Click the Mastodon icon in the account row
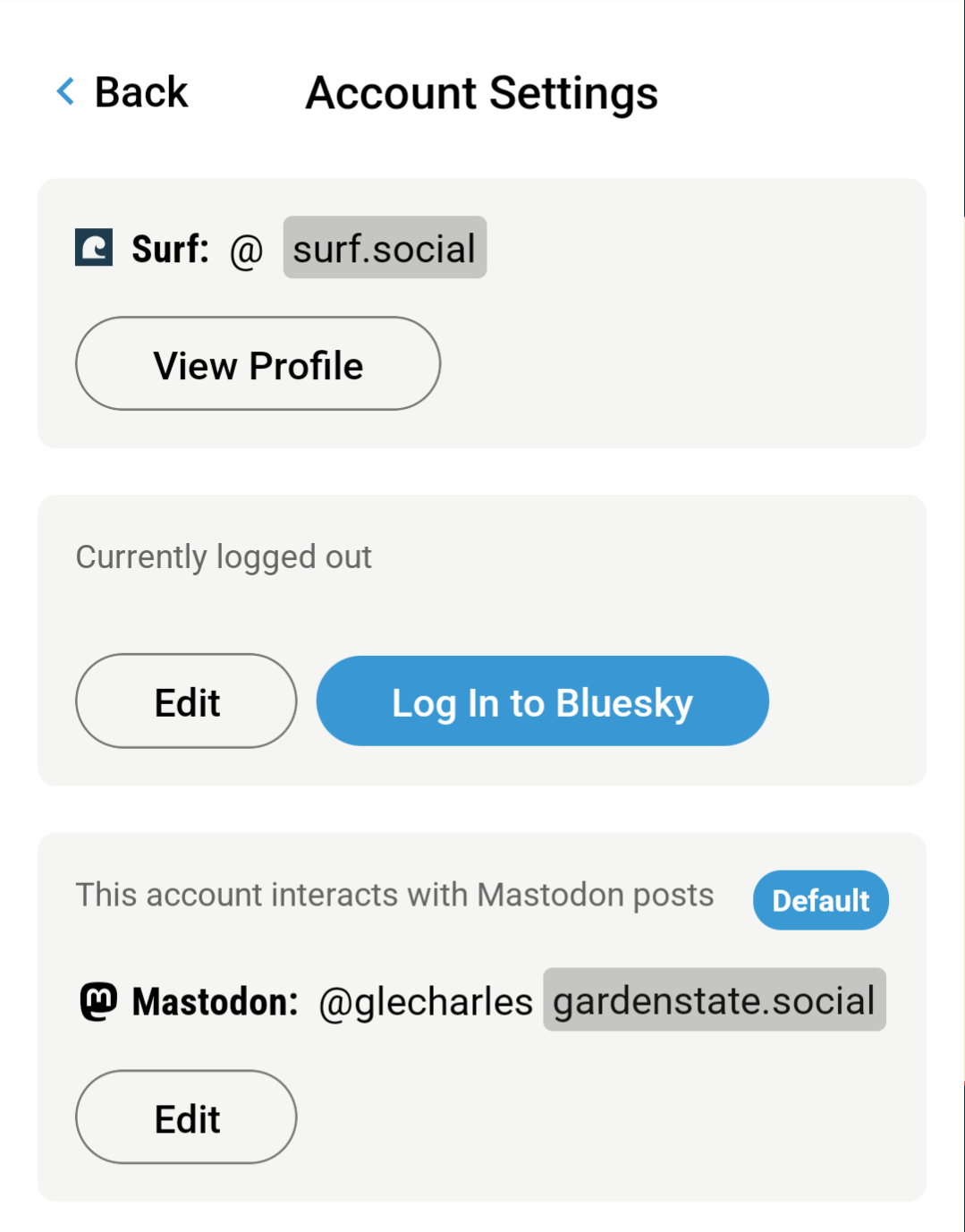 pos(97,1000)
